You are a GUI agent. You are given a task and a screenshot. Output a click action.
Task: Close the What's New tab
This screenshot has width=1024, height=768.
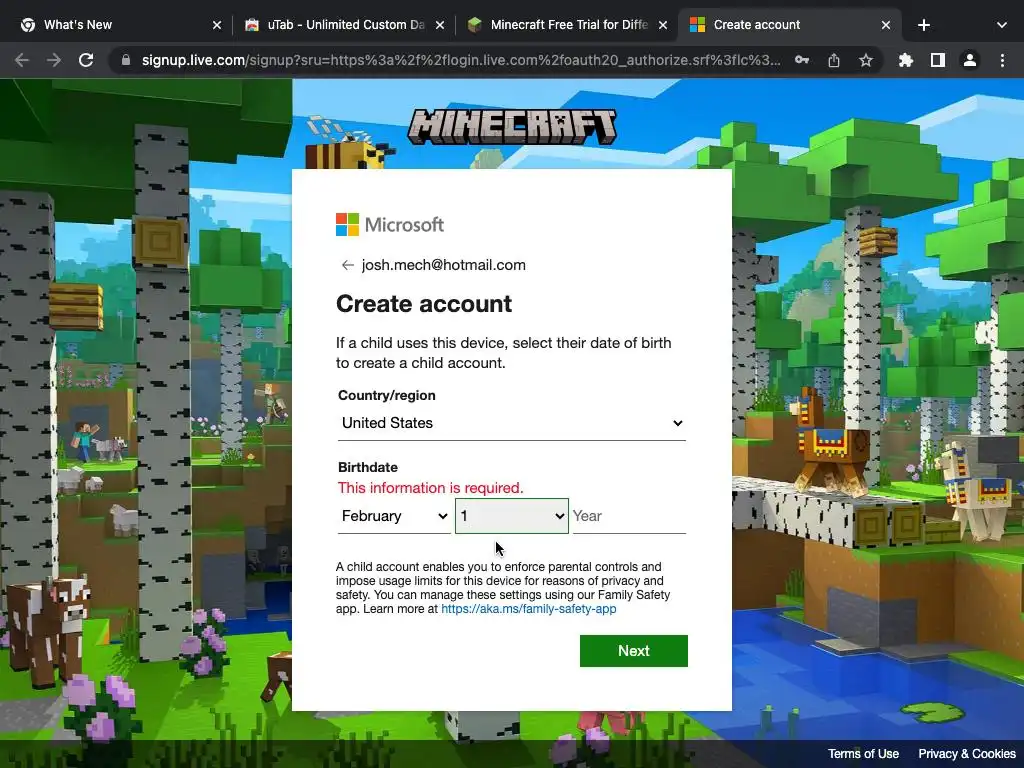[217, 25]
